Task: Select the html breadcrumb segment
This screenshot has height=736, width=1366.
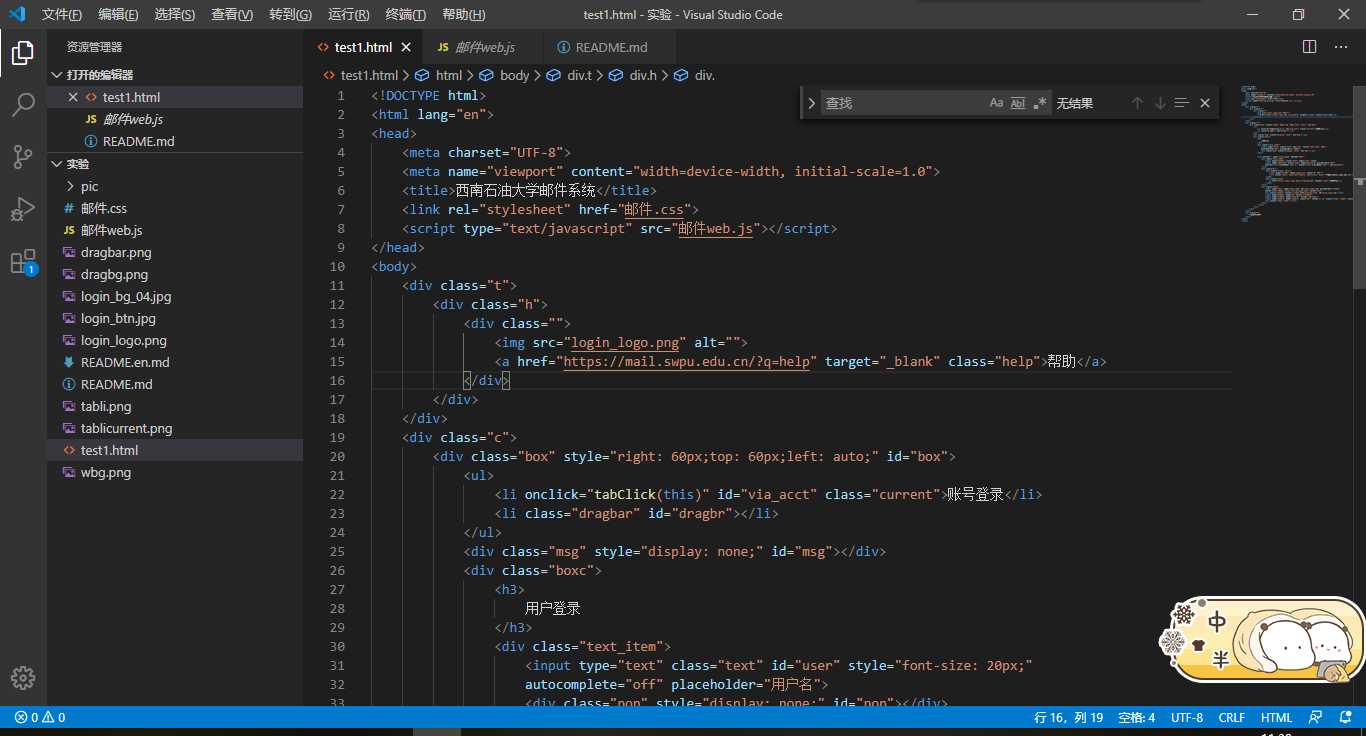Action: [440, 75]
